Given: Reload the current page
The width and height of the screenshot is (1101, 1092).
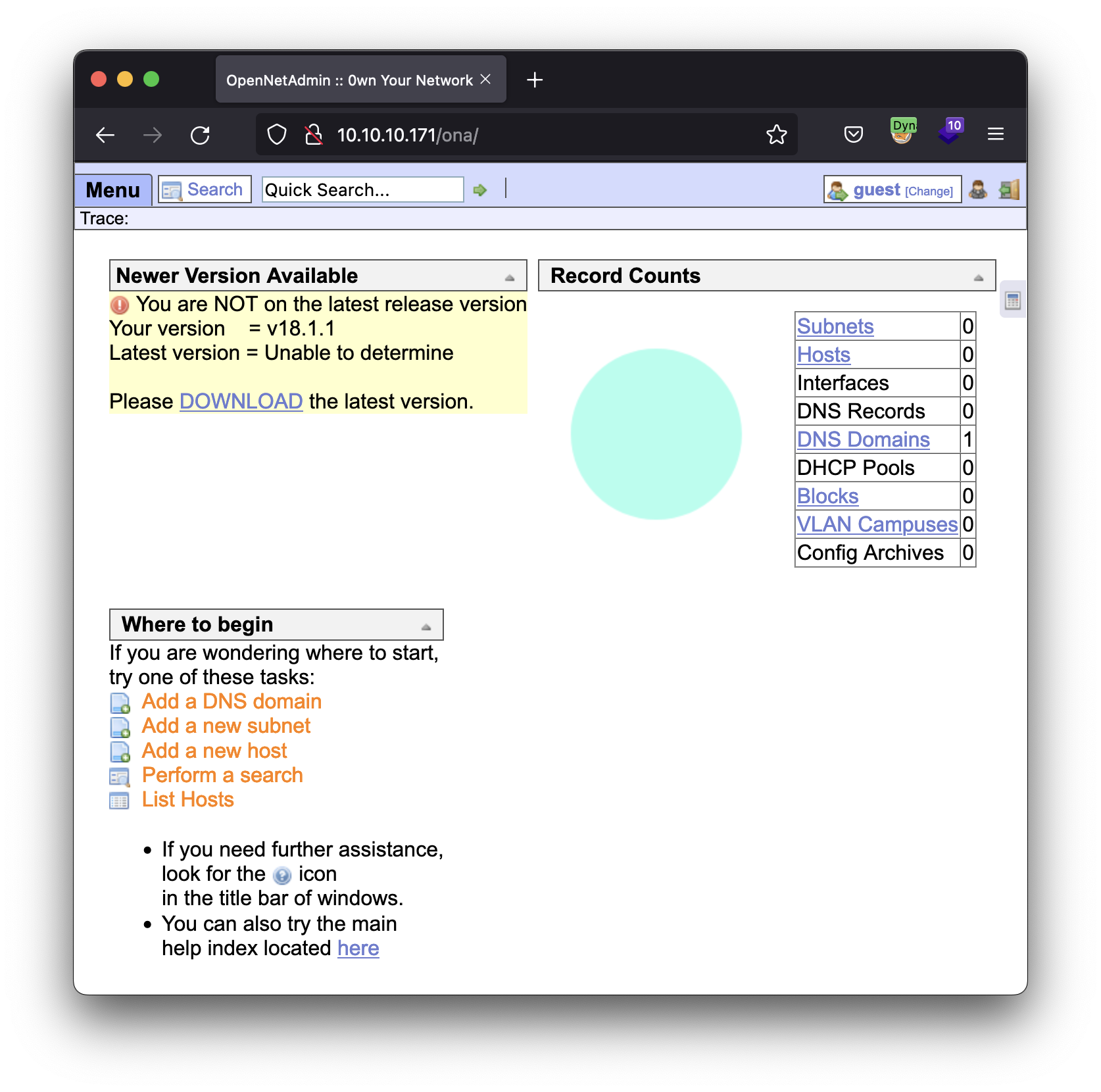Looking at the screenshot, I should [x=200, y=136].
